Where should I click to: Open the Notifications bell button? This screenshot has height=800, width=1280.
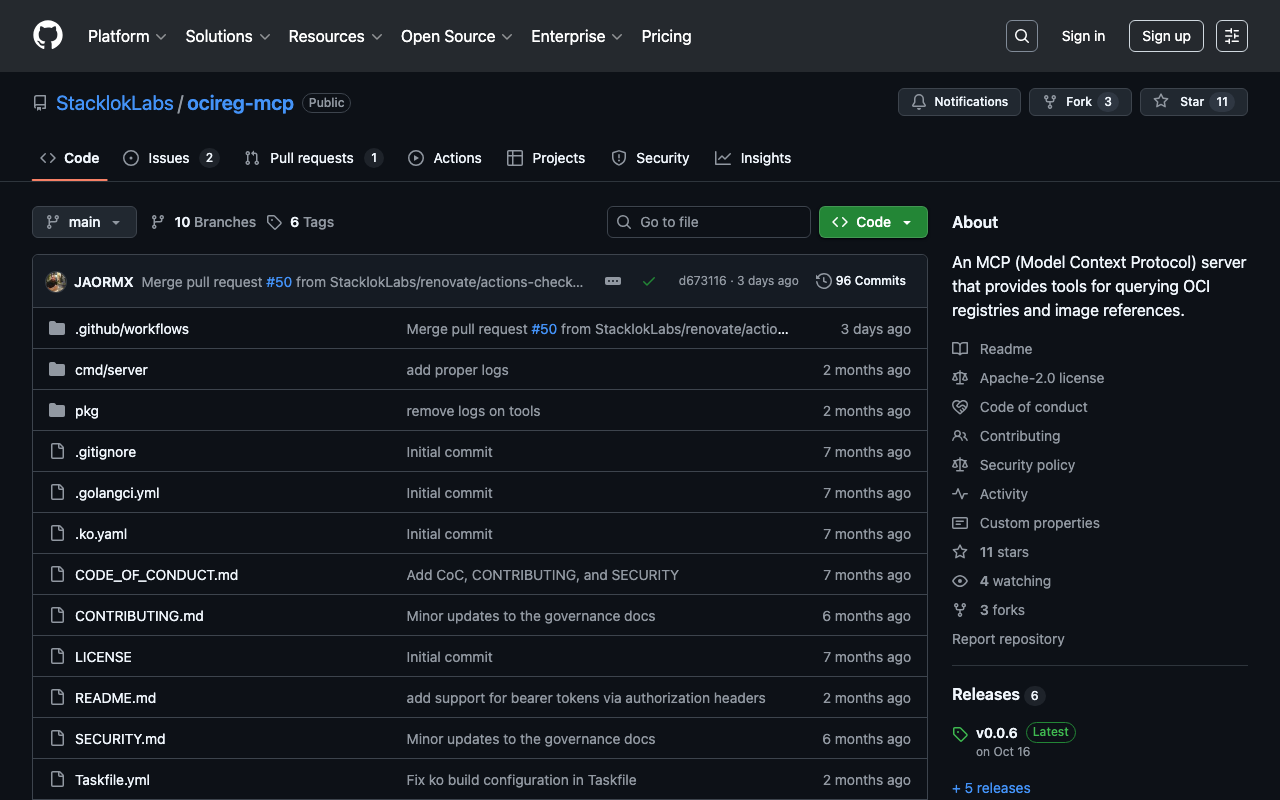click(x=959, y=102)
